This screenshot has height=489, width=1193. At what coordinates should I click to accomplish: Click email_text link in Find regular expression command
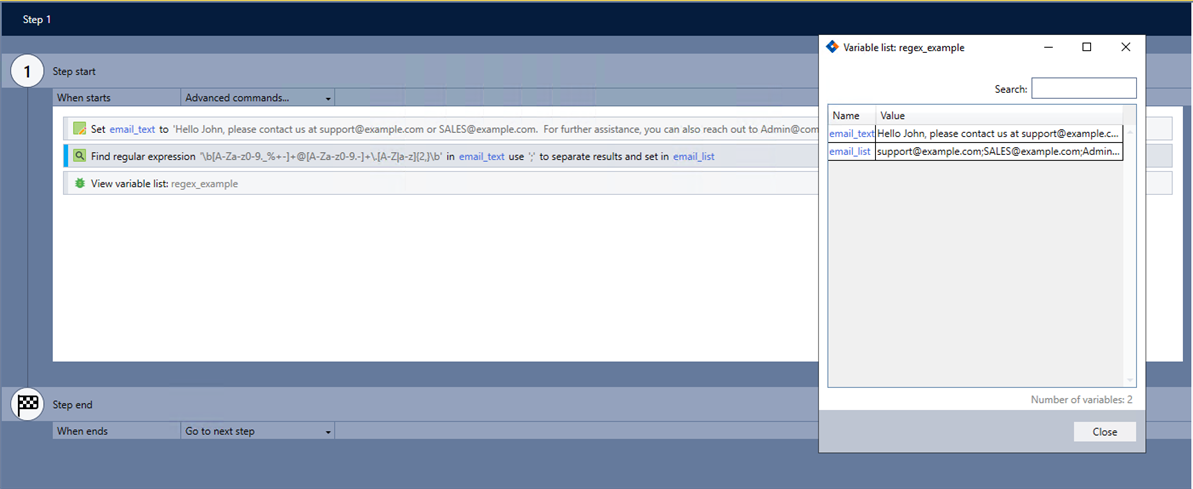coord(482,157)
